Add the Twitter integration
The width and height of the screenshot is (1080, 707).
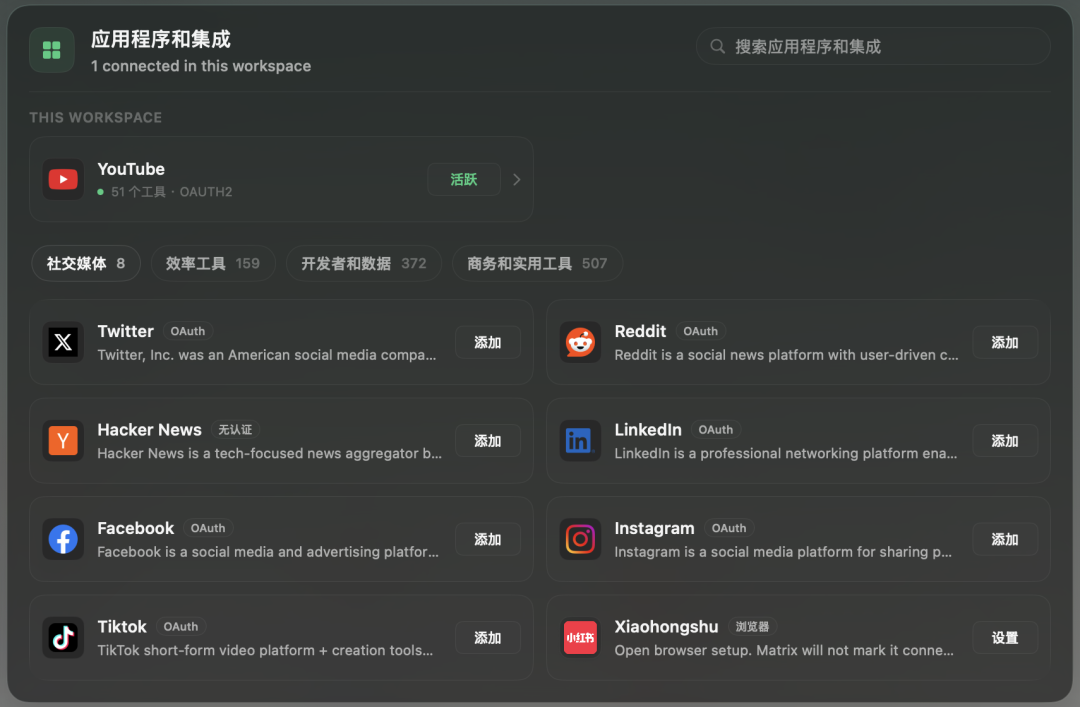488,342
